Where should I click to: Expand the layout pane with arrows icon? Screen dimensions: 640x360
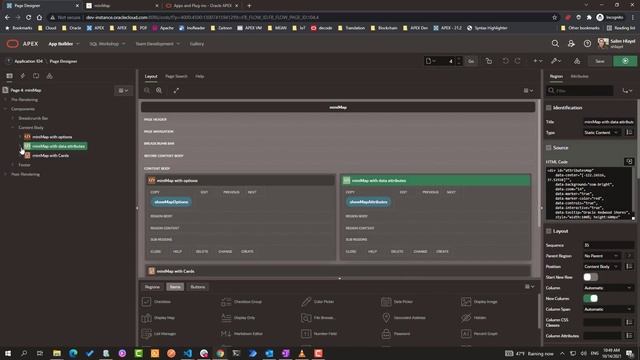[176, 91]
